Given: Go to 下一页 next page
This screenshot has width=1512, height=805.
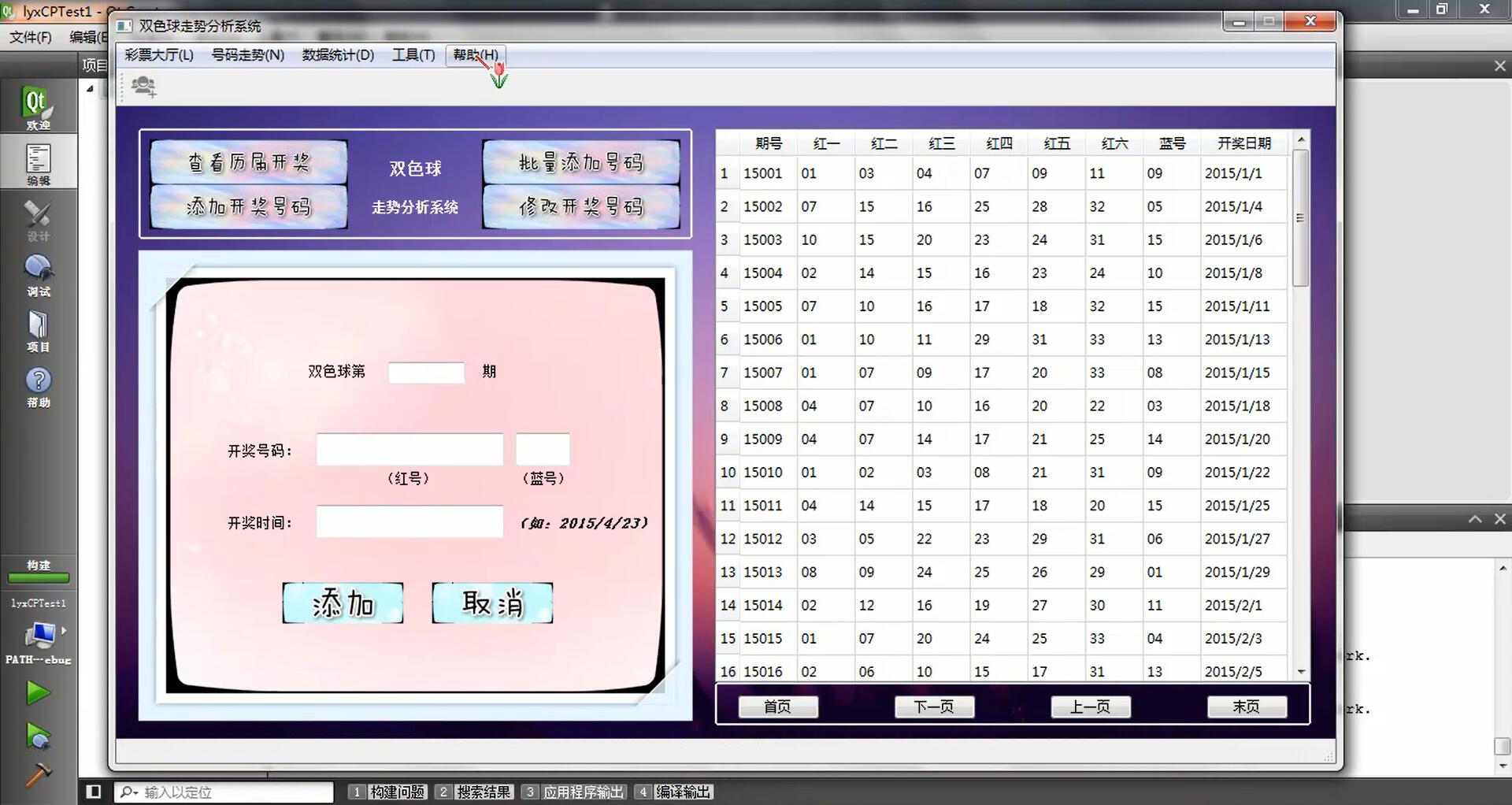Looking at the screenshot, I should [934, 707].
